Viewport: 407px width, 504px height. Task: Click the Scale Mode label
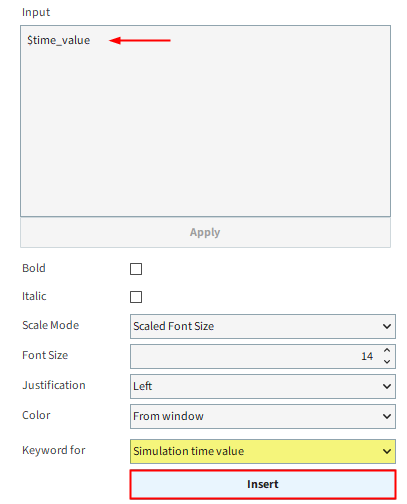51,325
